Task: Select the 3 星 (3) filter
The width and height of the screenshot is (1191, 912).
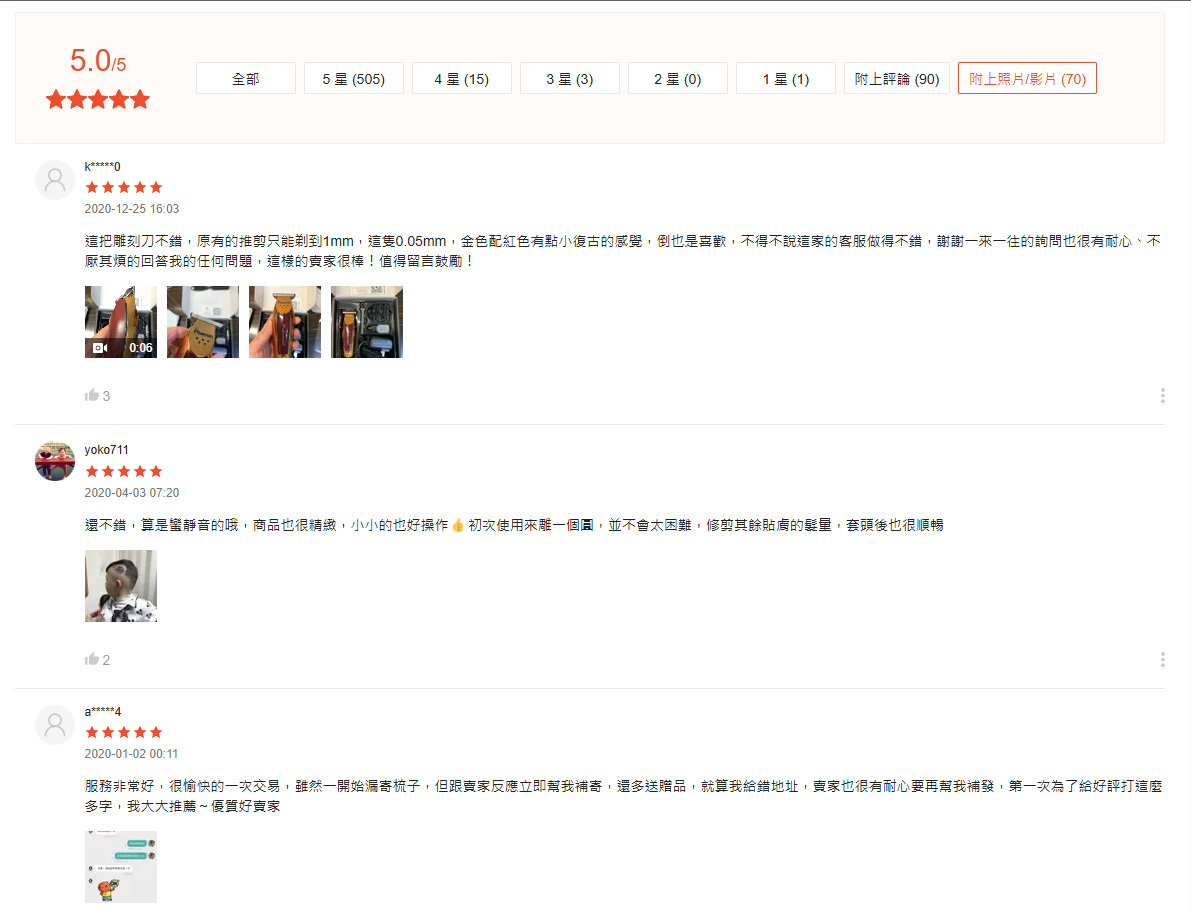Action: 570,79
